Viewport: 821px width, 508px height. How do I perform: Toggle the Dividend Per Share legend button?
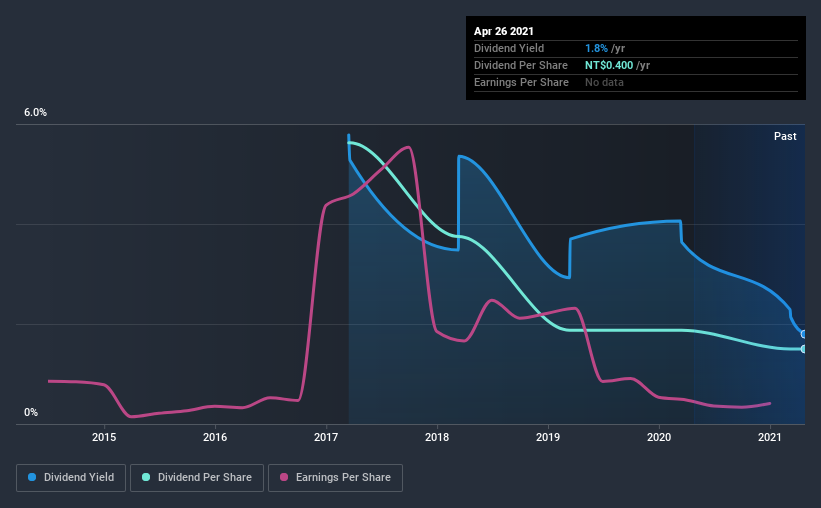click(x=197, y=478)
